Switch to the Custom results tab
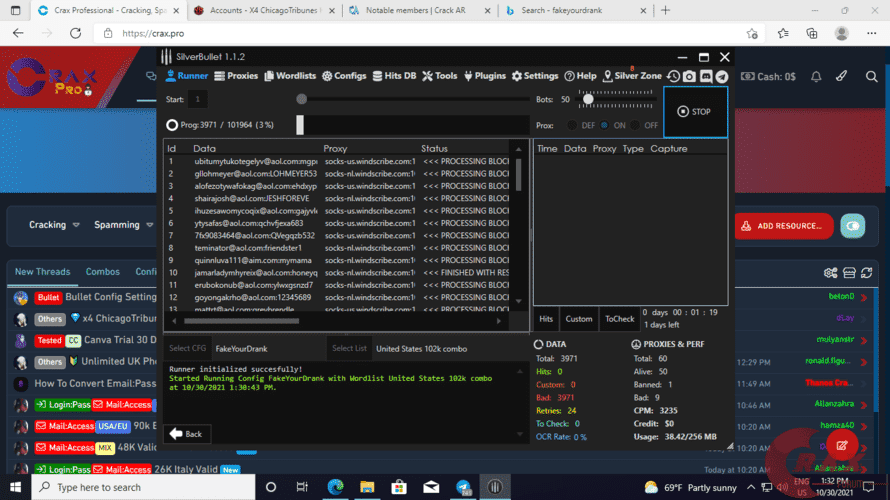Screen dimensions: 890x500 (578, 319)
